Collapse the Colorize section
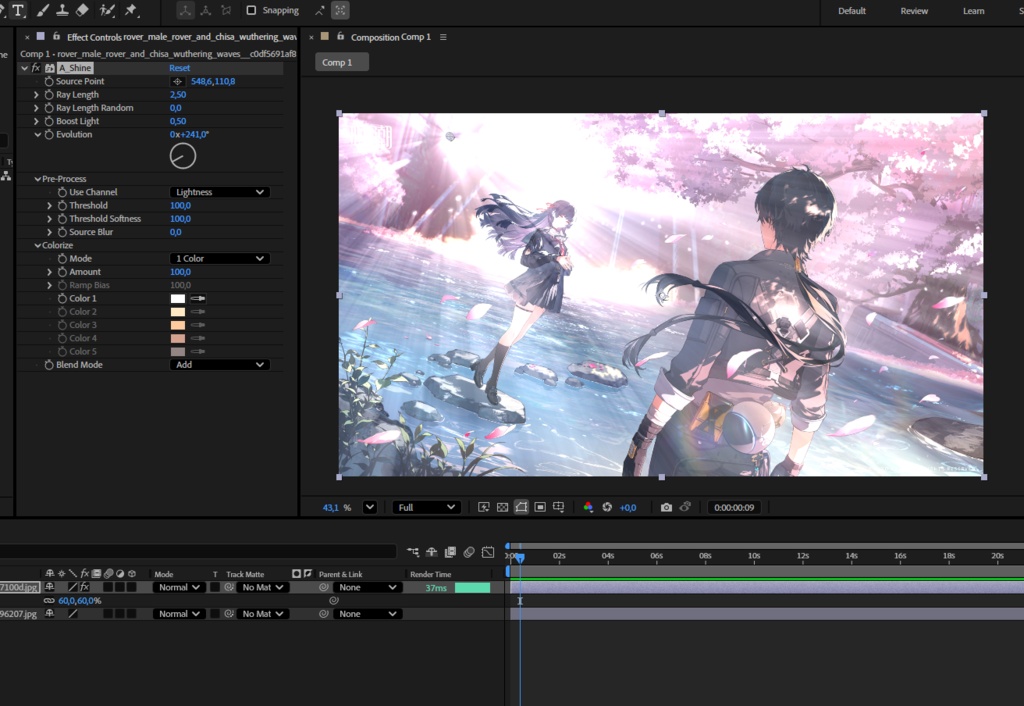This screenshot has height=706, width=1024. coord(37,246)
